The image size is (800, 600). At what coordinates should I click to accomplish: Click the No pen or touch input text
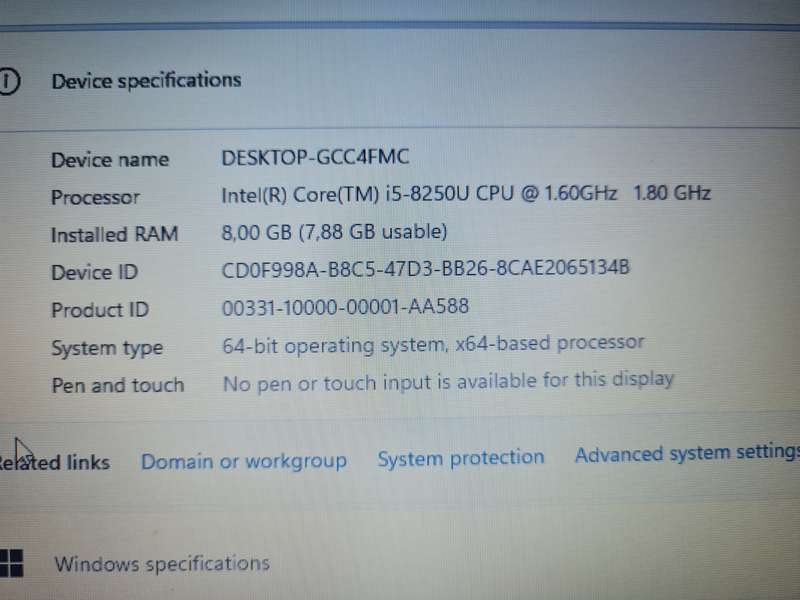(x=448, y=382)
